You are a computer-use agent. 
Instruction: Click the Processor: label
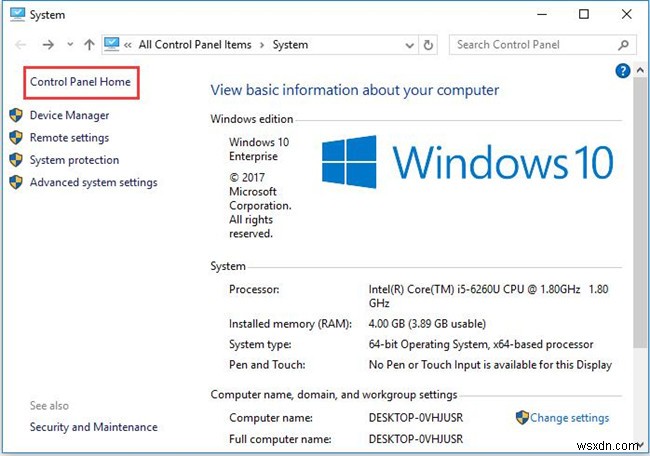click(254, 289)
